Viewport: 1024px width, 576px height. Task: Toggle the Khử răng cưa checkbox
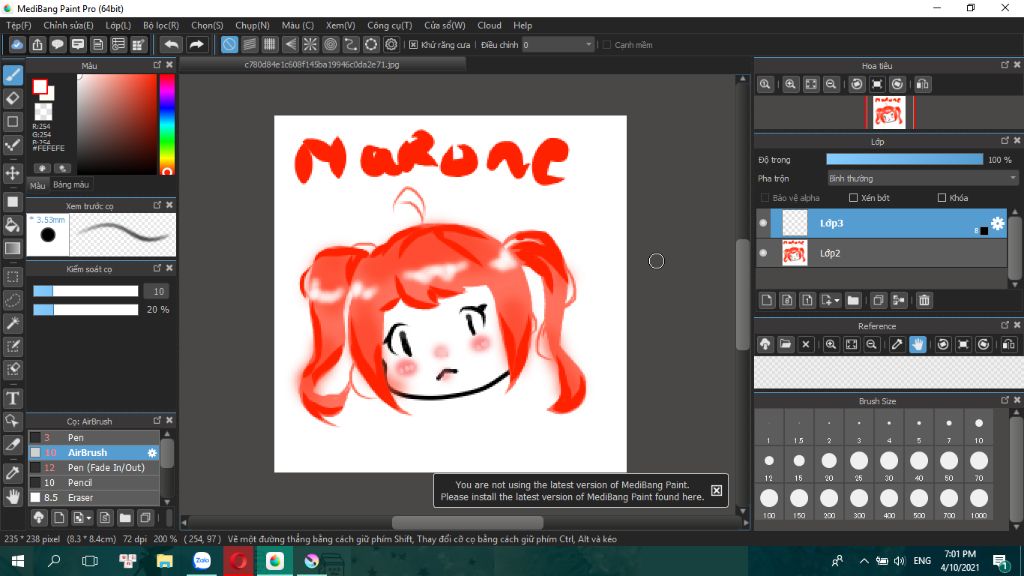(413, 45)
